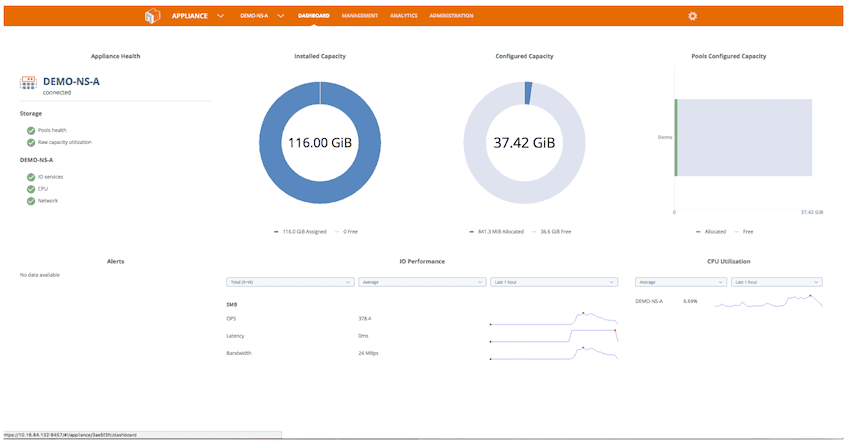Click the CPU status check icon
Viewport: 850px width, 445px height.
pyautogui.click(x=31, y=189)
